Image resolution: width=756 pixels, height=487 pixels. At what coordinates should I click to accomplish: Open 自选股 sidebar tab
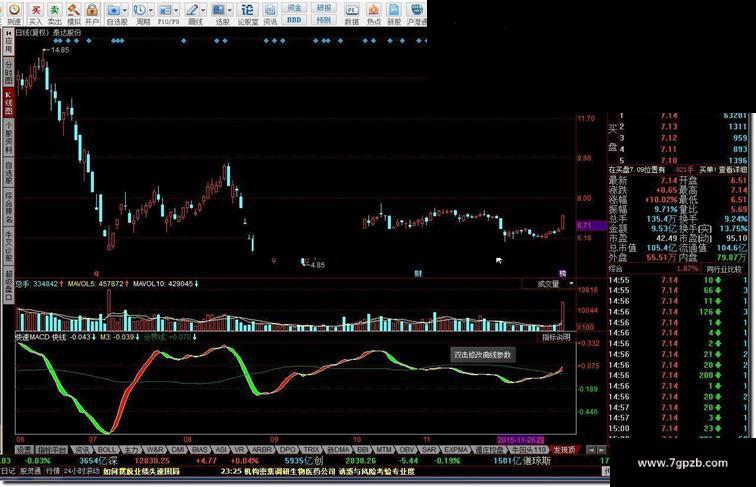click(x=9, y=173)
